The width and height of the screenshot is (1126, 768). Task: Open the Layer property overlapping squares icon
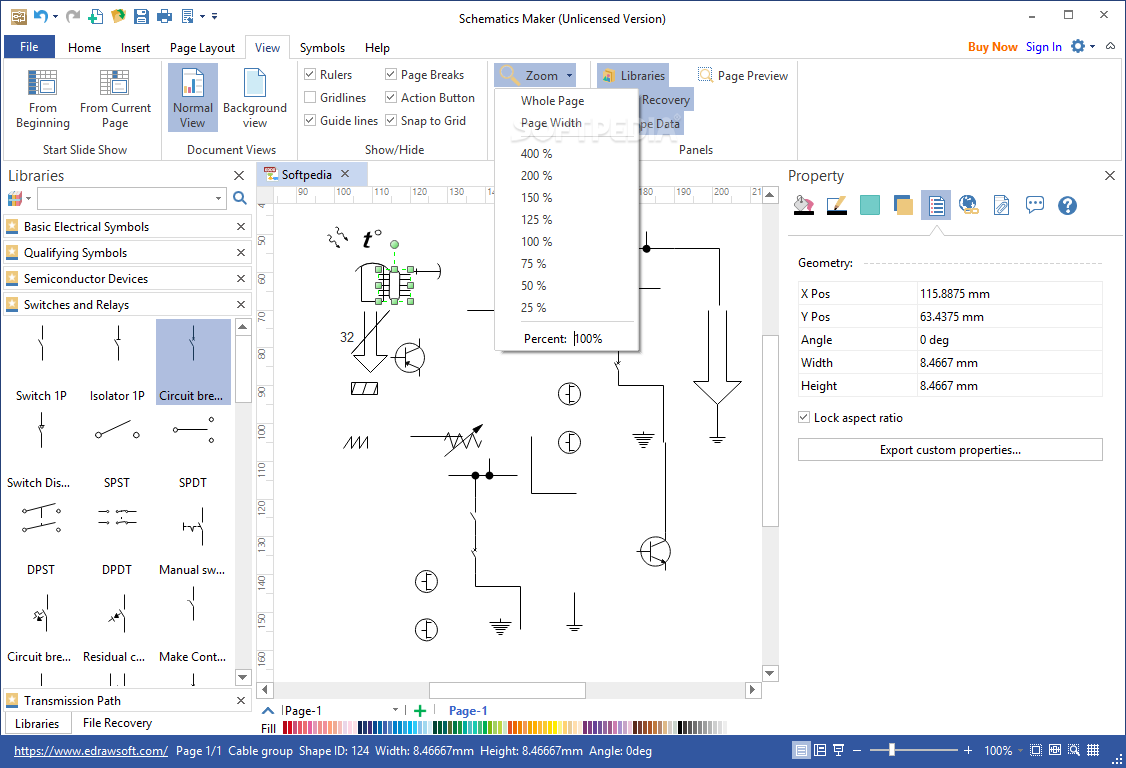pos(903,205)
